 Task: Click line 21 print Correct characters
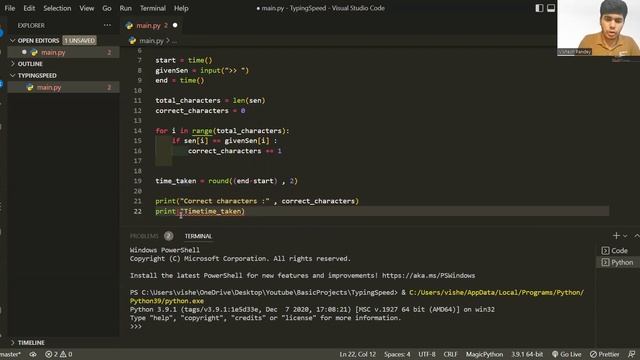click(257, 201)
